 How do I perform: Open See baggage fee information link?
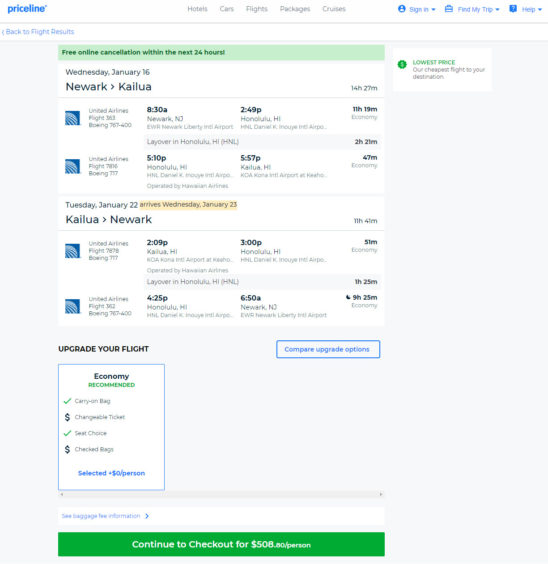pos(101,516)
